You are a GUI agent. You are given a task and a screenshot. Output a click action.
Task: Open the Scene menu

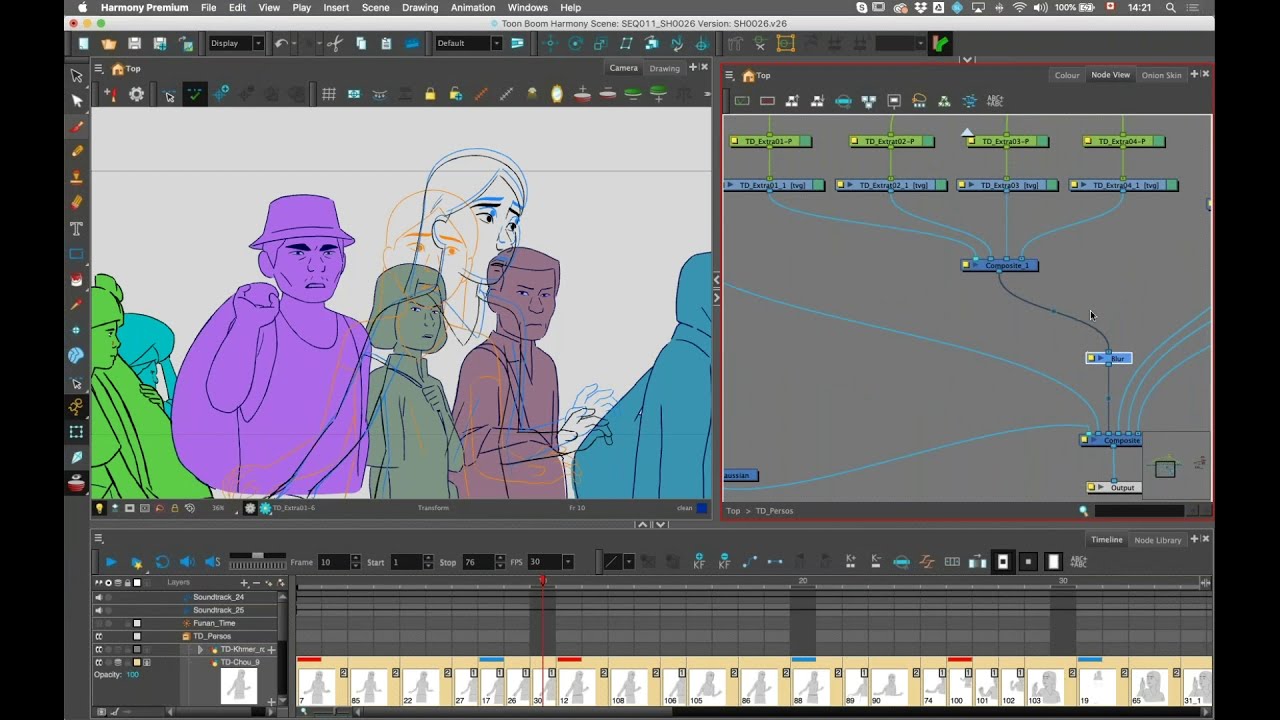pyautogui.click(x=375, y=7)
